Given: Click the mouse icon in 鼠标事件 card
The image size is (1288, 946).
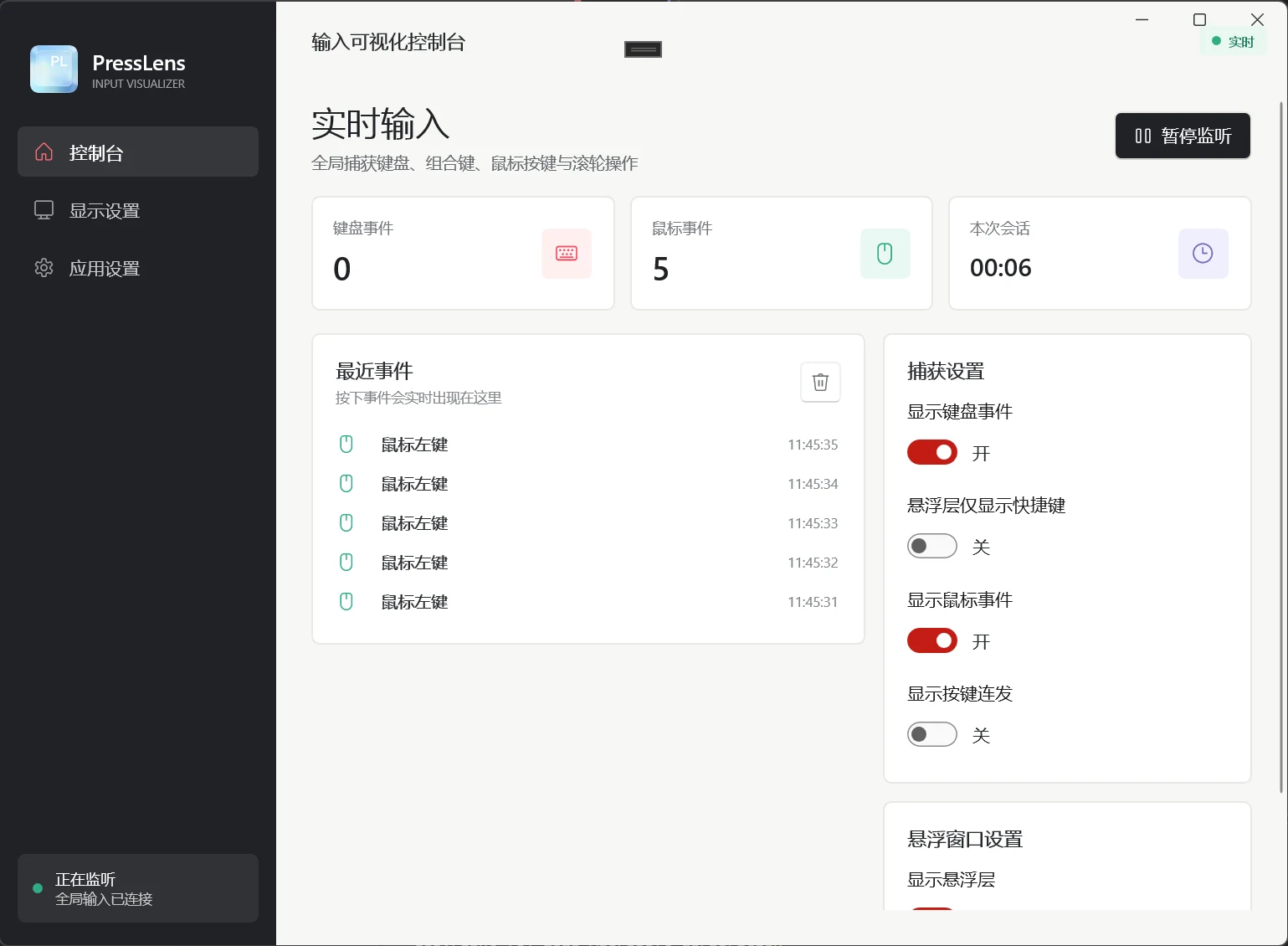Looking at the screenshot, I should click(x=885, y=254).
